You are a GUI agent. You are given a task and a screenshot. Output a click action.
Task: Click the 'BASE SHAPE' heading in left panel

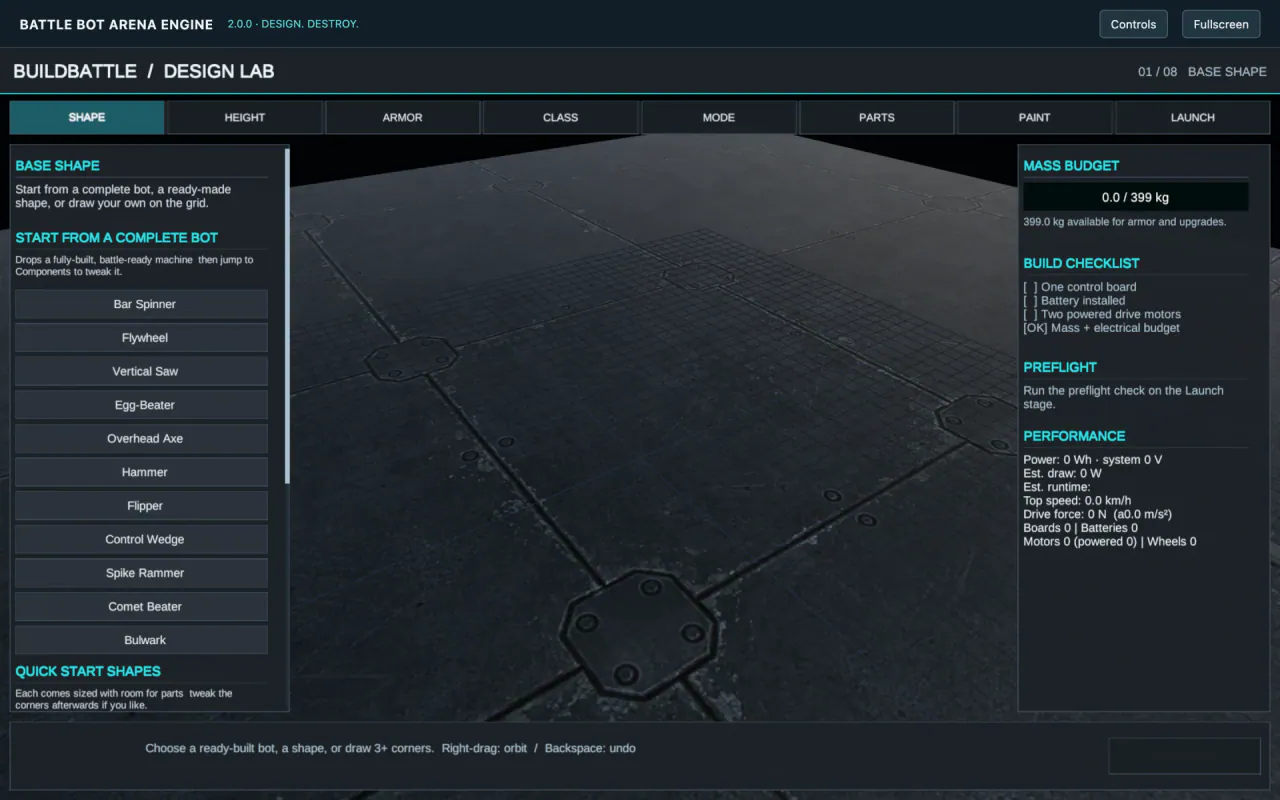[x=57, y=166]
